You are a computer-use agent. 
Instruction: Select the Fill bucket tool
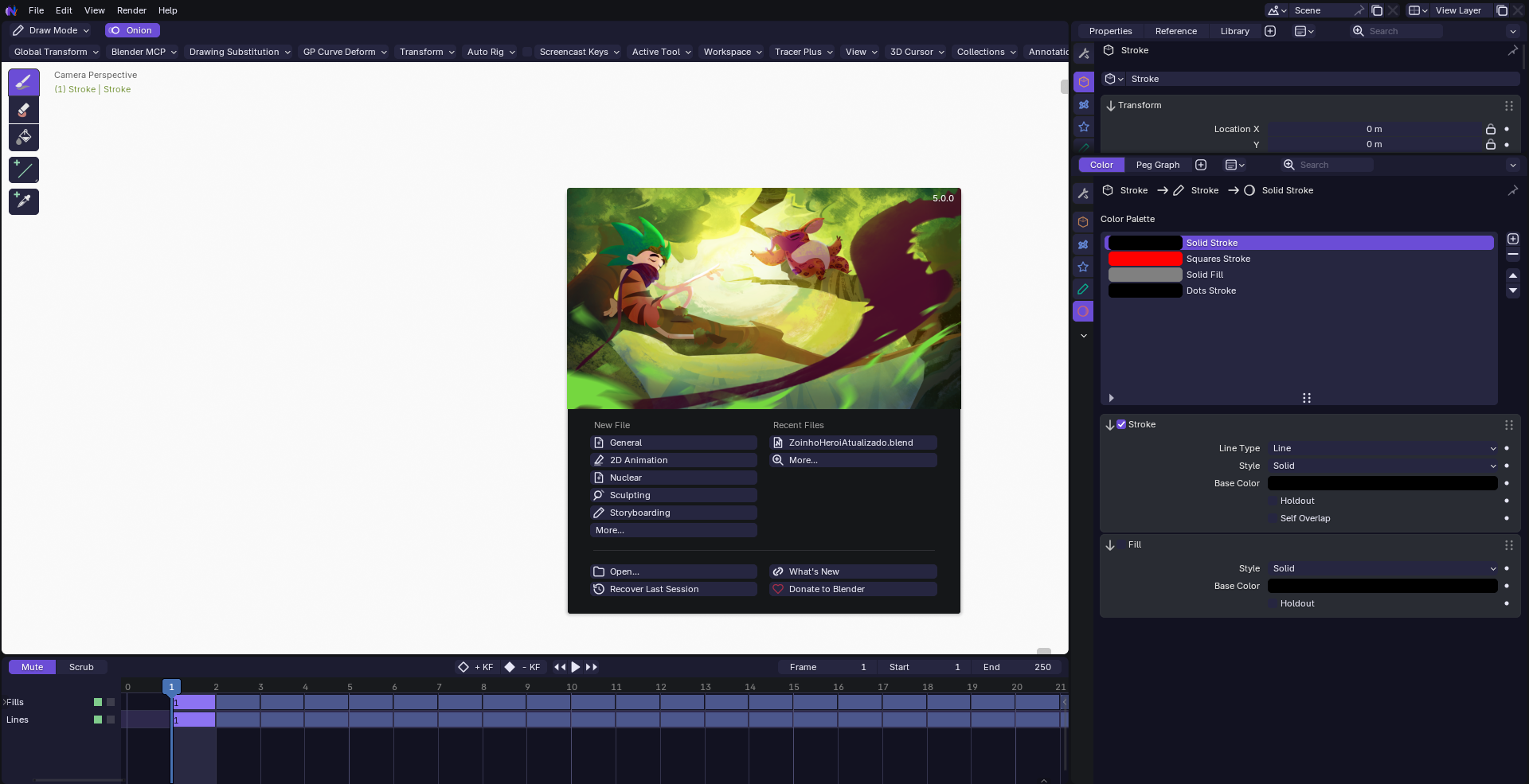pos(24,137)
